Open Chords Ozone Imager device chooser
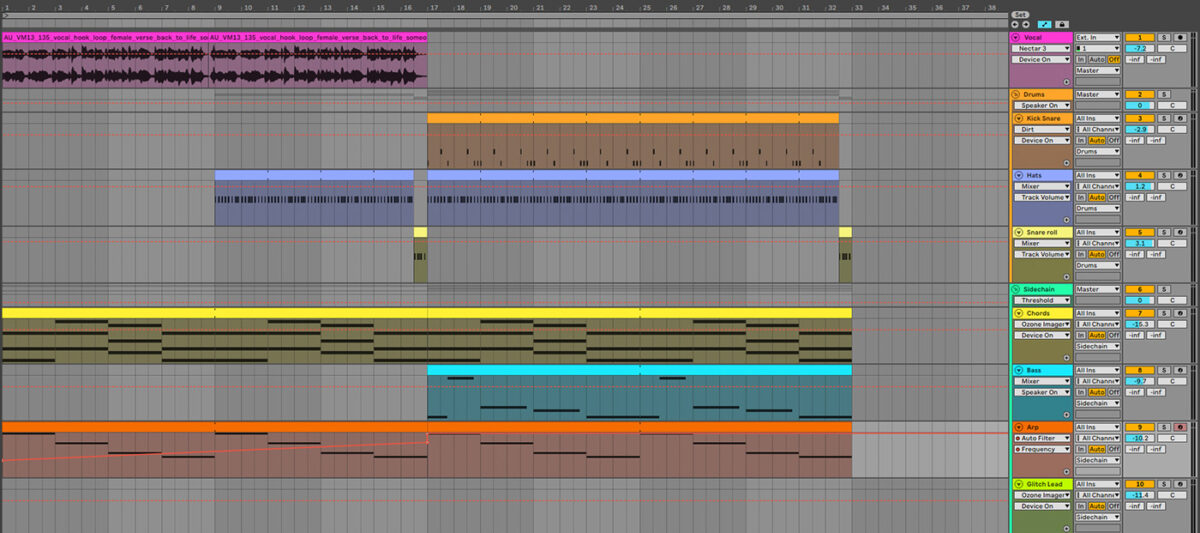Image resolution: width=1200 pixels, height=533 pixels. 1044,324
